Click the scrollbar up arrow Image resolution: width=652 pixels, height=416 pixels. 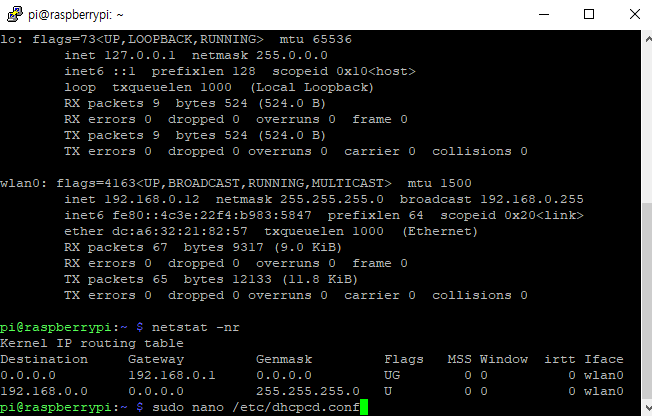648,39
